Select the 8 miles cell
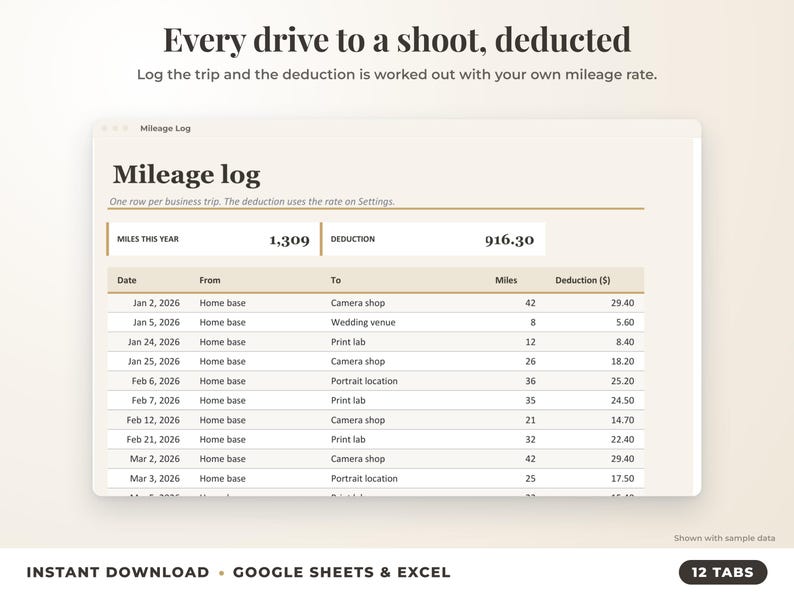This screenshot has height=596, width=794. point(533,322)
